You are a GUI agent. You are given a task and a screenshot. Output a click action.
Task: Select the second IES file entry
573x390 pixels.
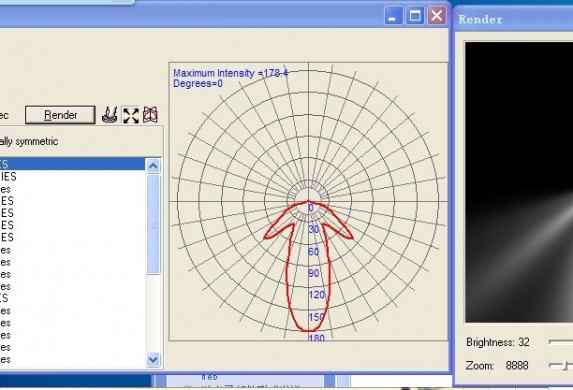[72, 177]
